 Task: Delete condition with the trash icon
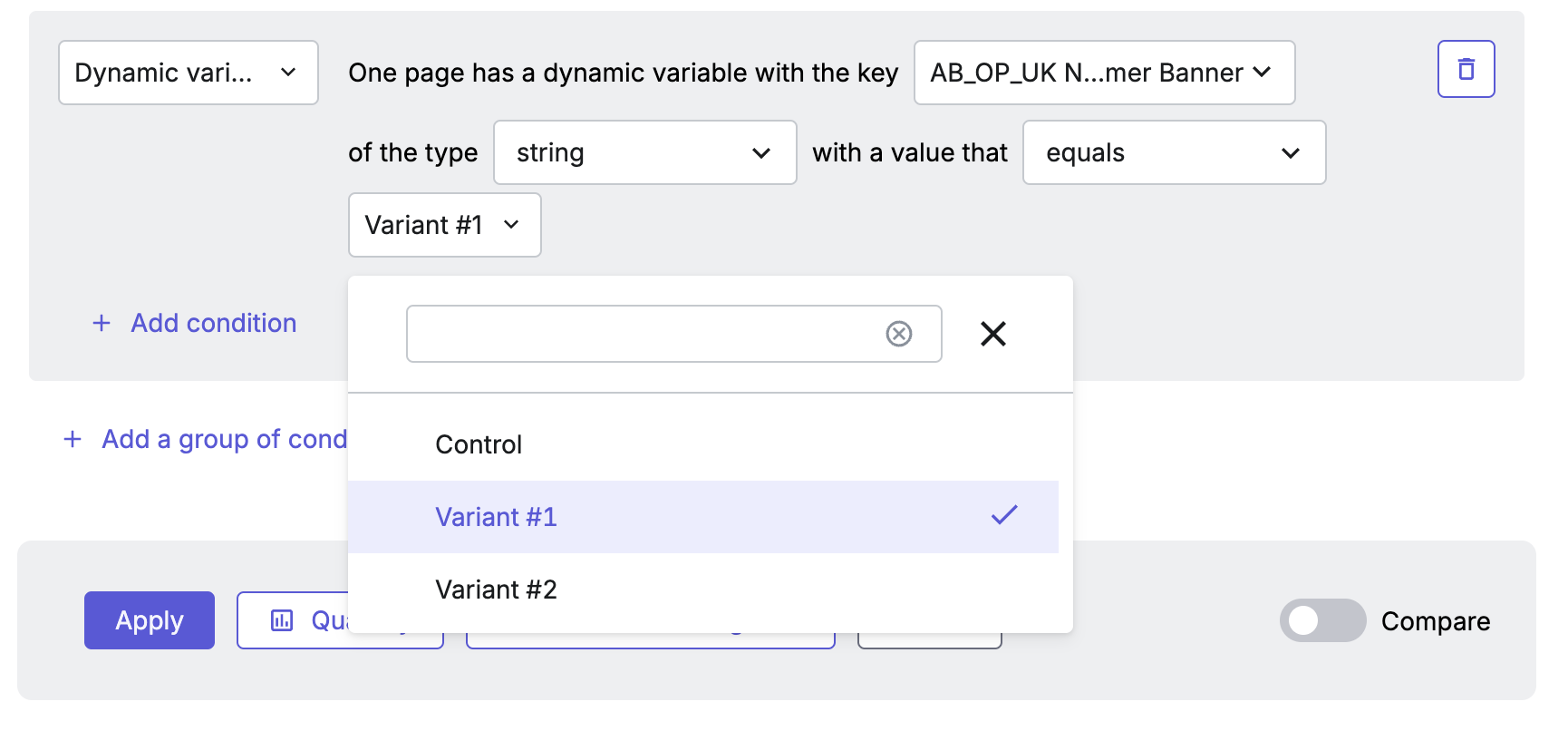[x=1466, y=69]
